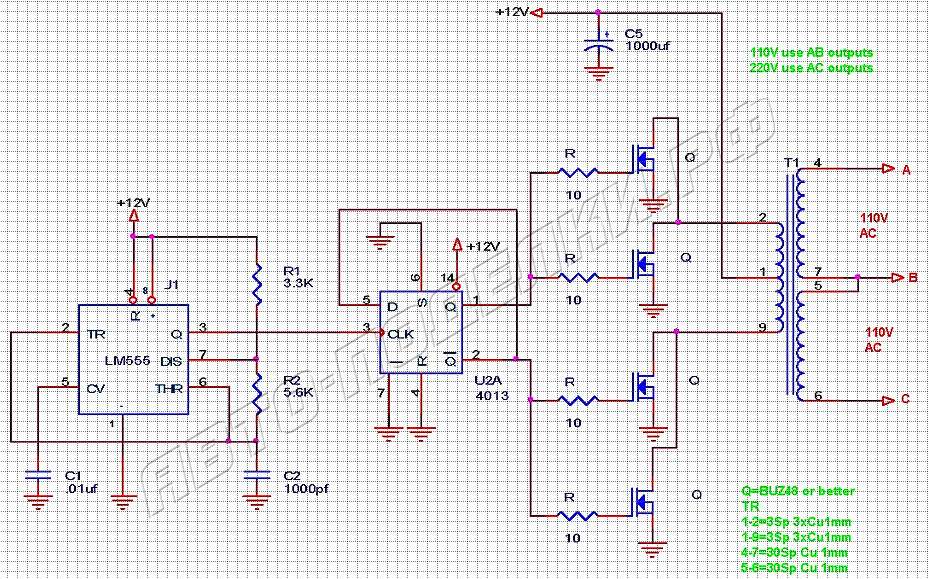Viewport: 928px width, 579px height.
Task: Click the J1 jumper label
Action: pyautogui.click(x=171, y=285)
